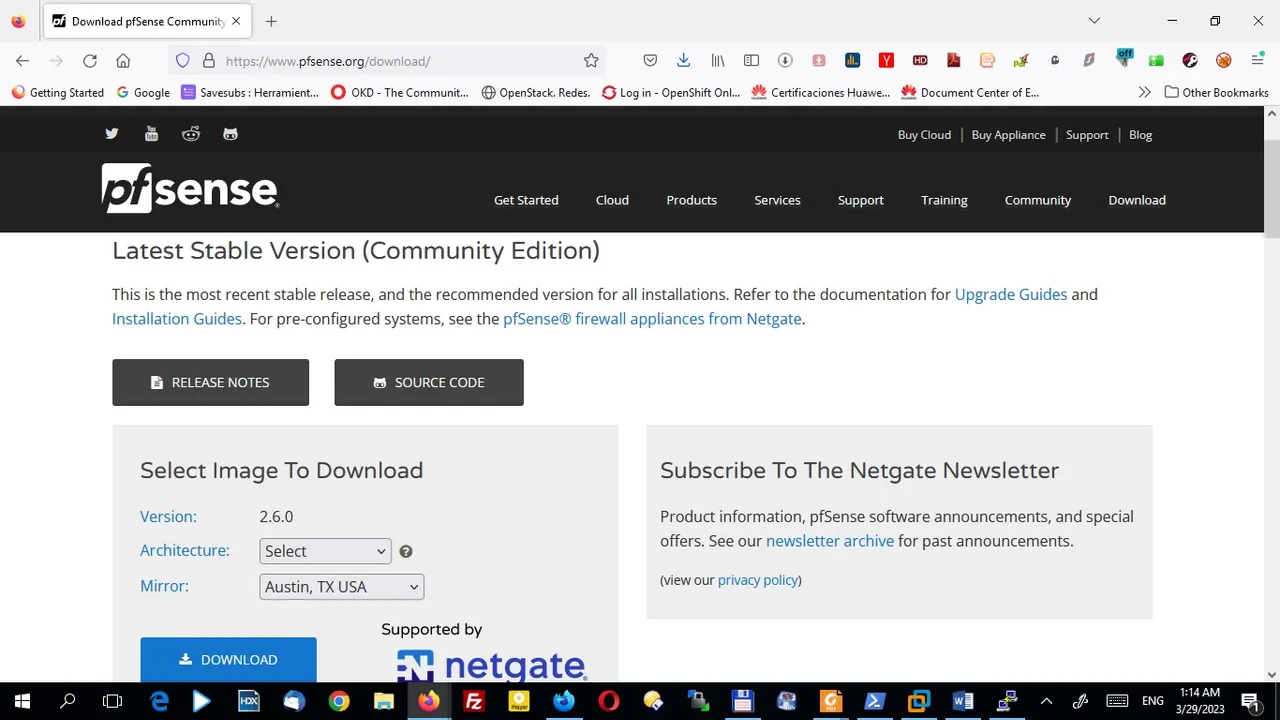Click the Release Notes button
Viewport: 1280px width, 720px height.
210,382
